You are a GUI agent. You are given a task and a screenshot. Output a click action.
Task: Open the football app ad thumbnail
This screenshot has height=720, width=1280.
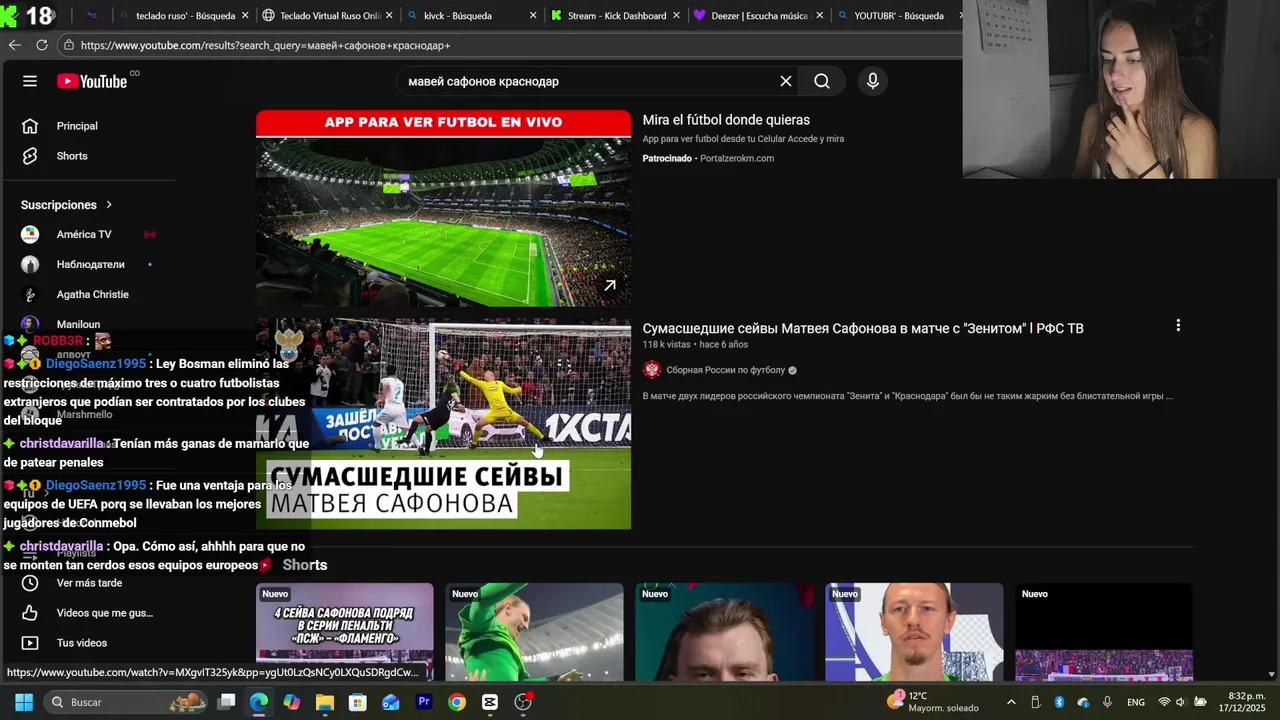(443, 208)
